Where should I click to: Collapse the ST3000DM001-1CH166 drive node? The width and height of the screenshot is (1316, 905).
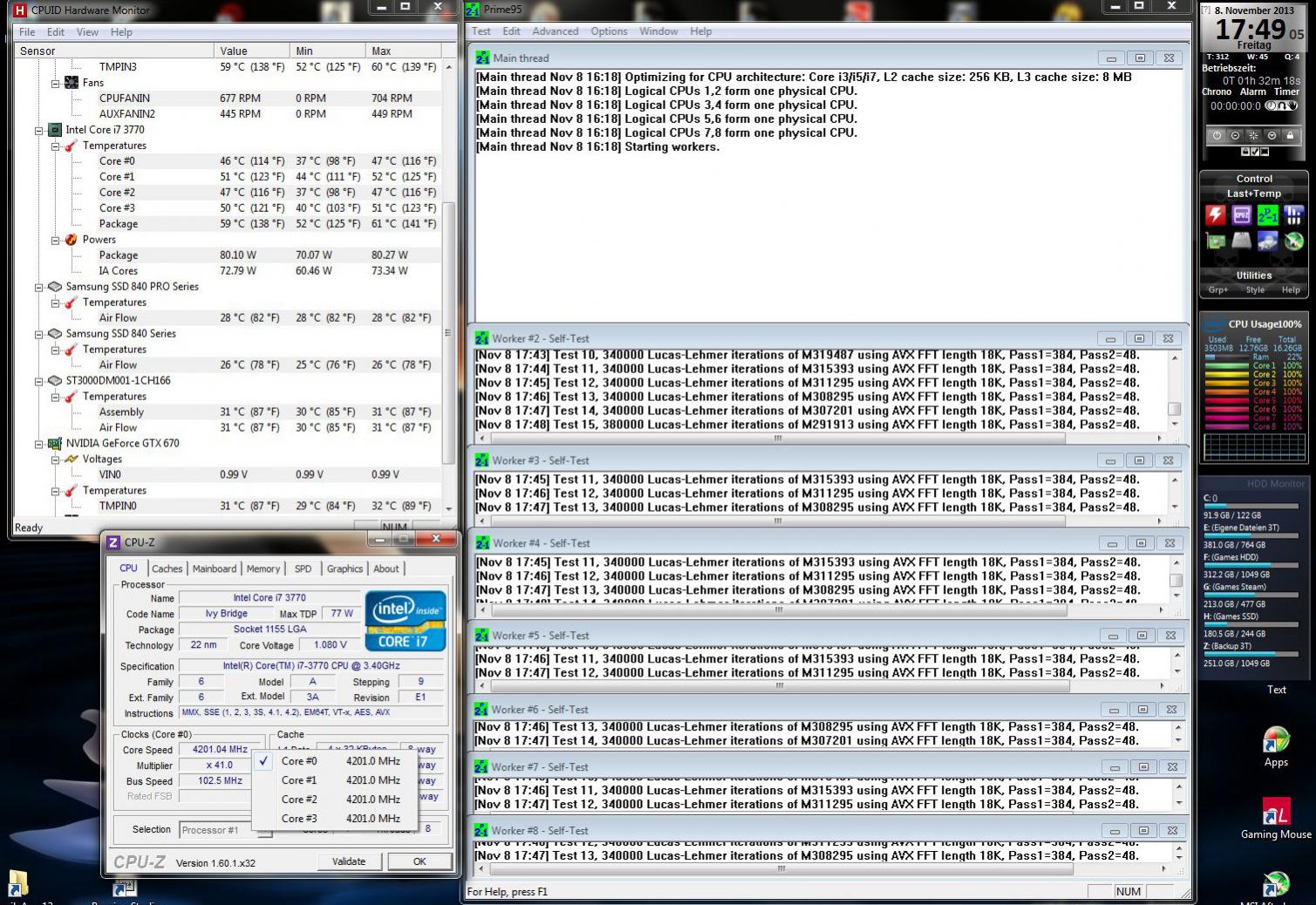[x=38, y=381]
